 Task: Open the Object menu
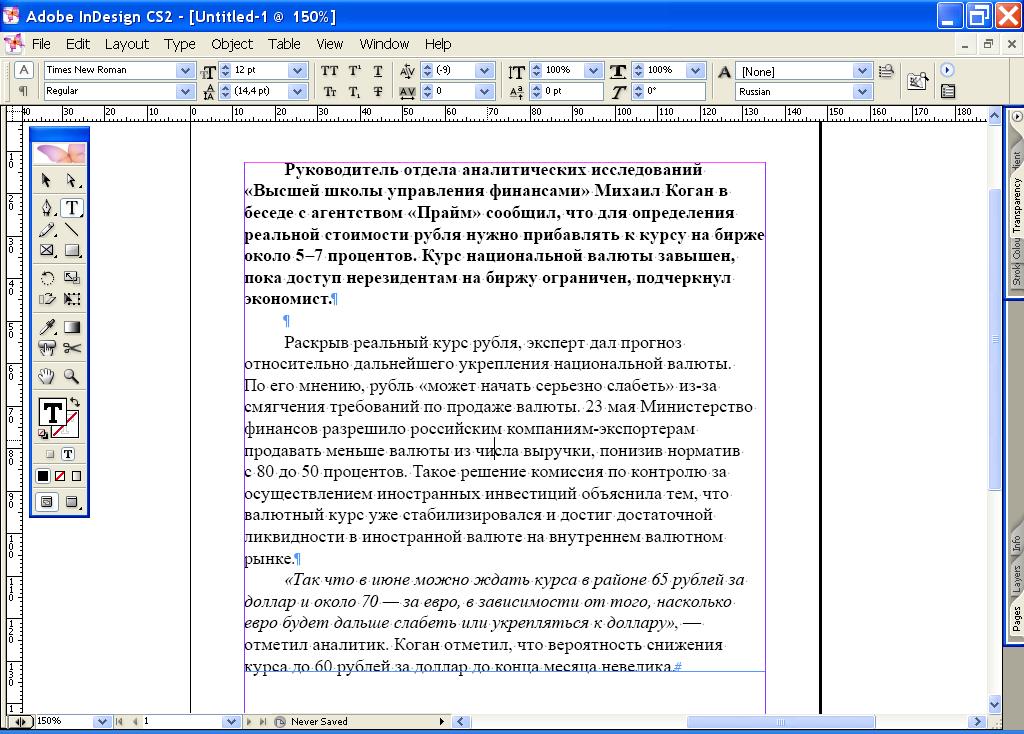(x=232, y=44)
